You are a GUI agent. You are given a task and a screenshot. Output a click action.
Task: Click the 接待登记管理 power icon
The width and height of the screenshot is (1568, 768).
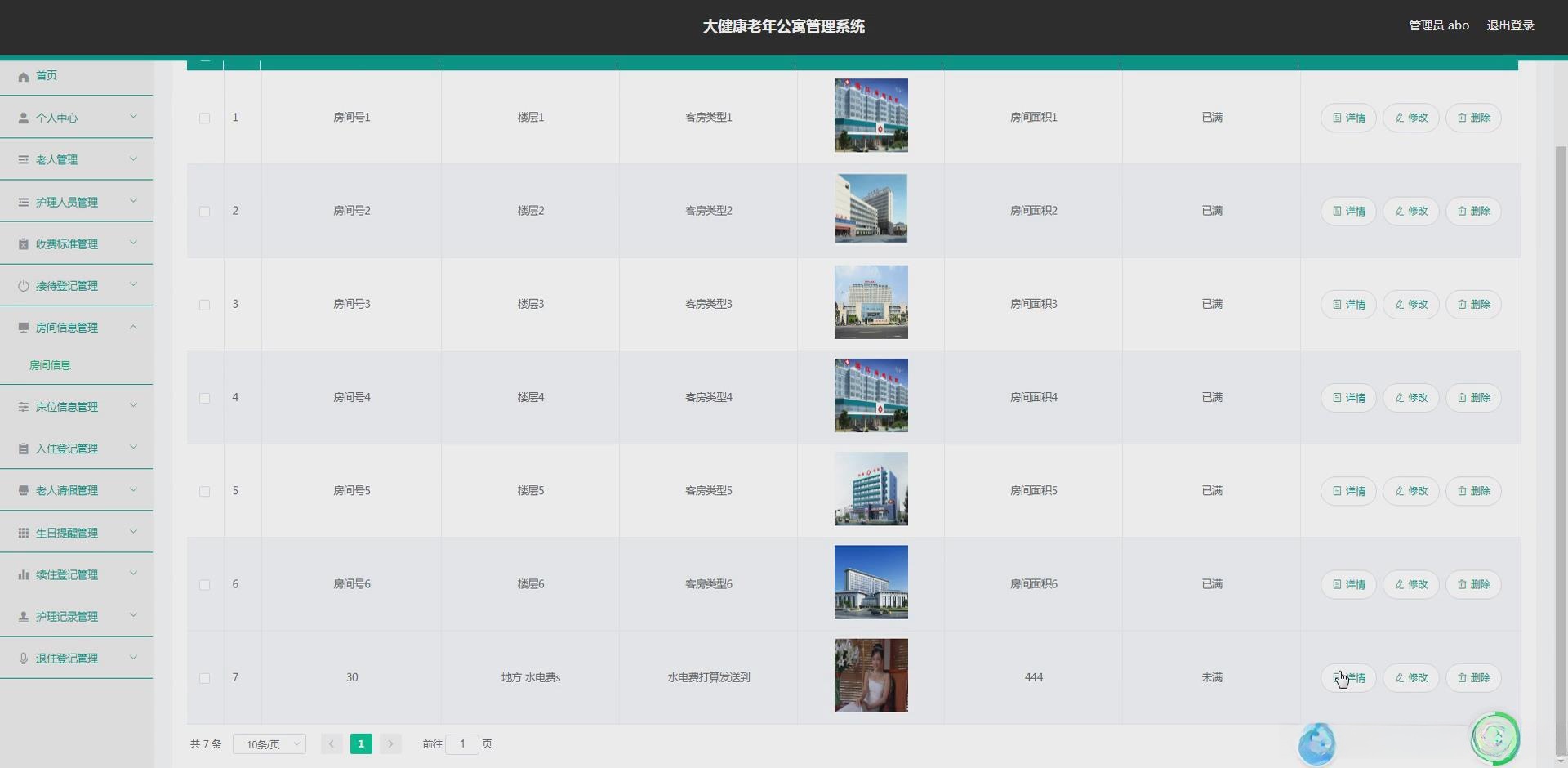point(23,285)
